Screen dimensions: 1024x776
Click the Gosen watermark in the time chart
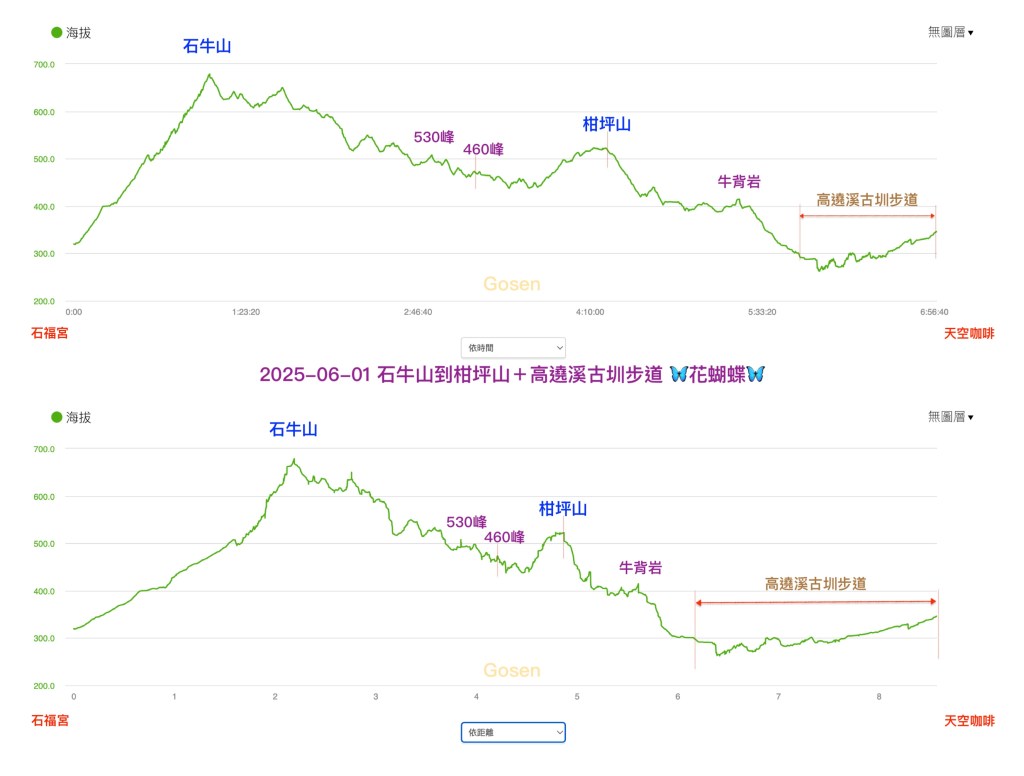tap(511, 284)
